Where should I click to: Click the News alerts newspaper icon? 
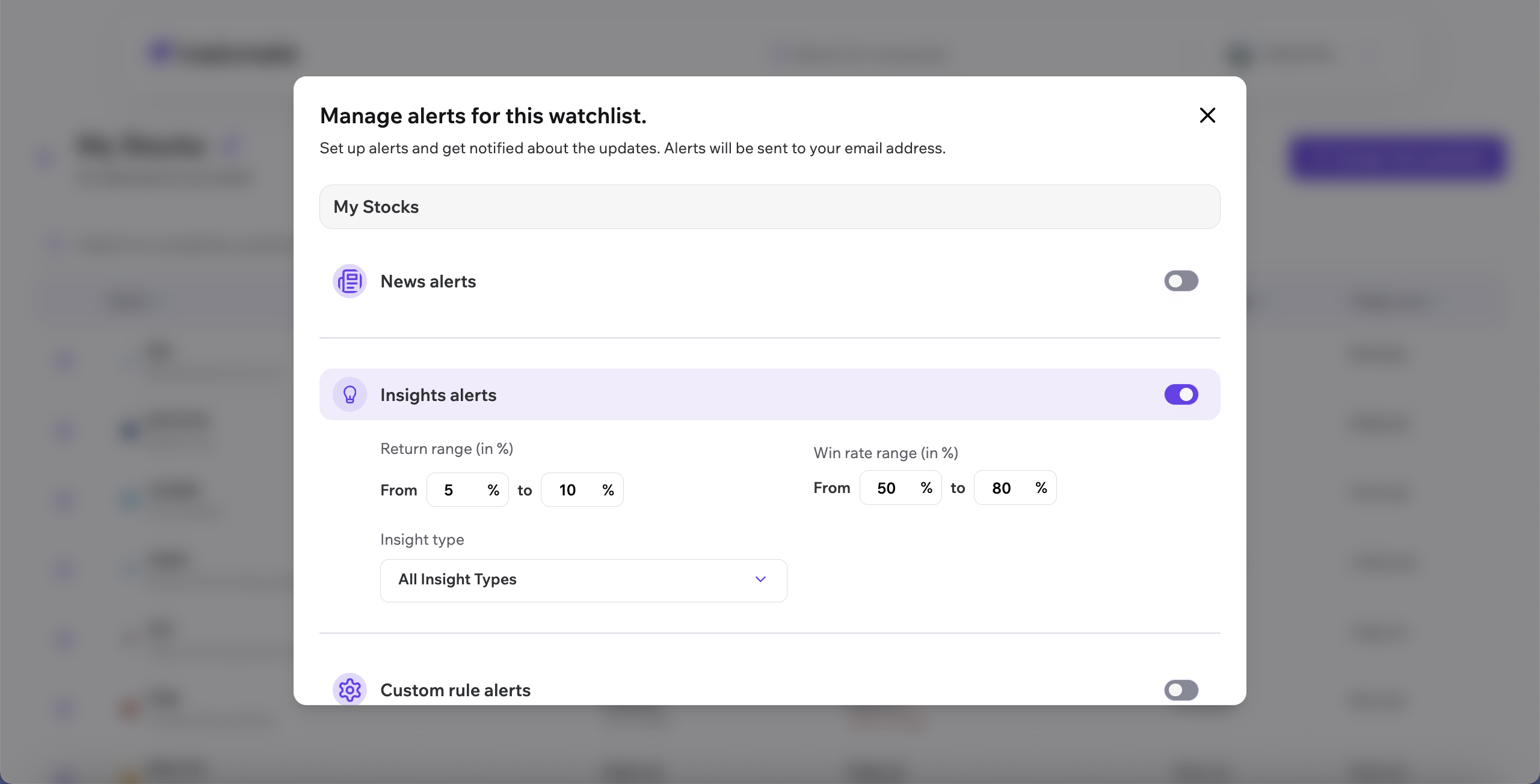[350, 281]
